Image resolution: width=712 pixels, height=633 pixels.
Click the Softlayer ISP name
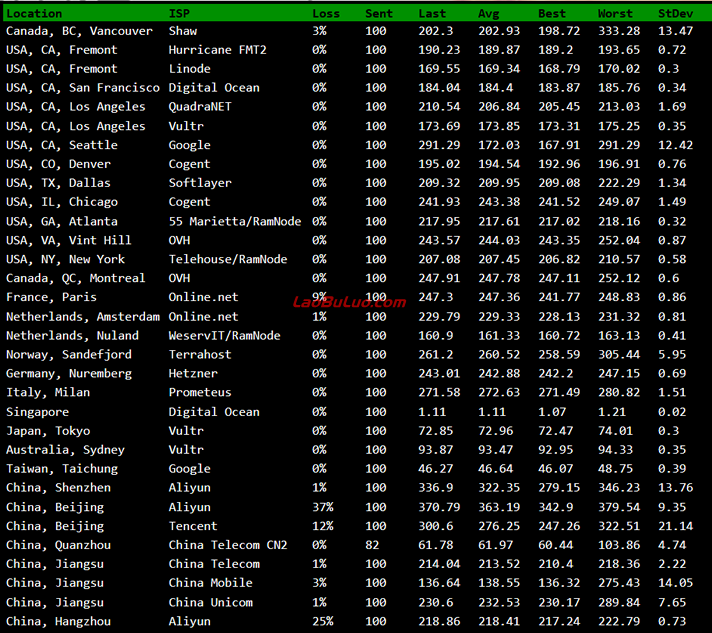coord(200,183)
